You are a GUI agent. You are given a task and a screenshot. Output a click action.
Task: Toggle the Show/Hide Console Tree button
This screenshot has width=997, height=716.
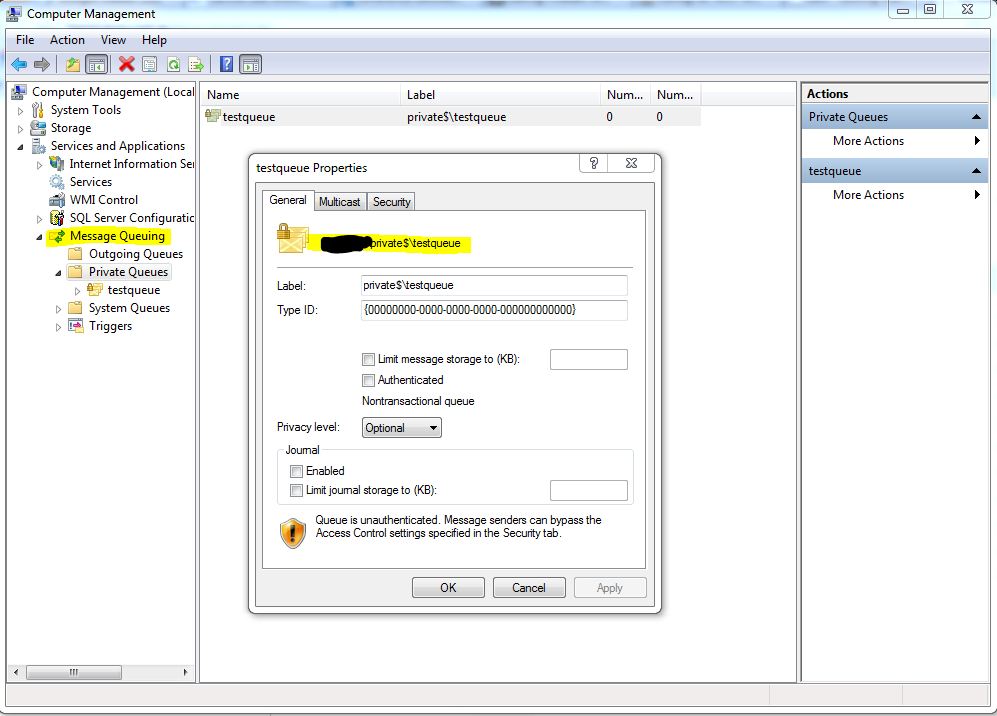click(x=96, y=64)
